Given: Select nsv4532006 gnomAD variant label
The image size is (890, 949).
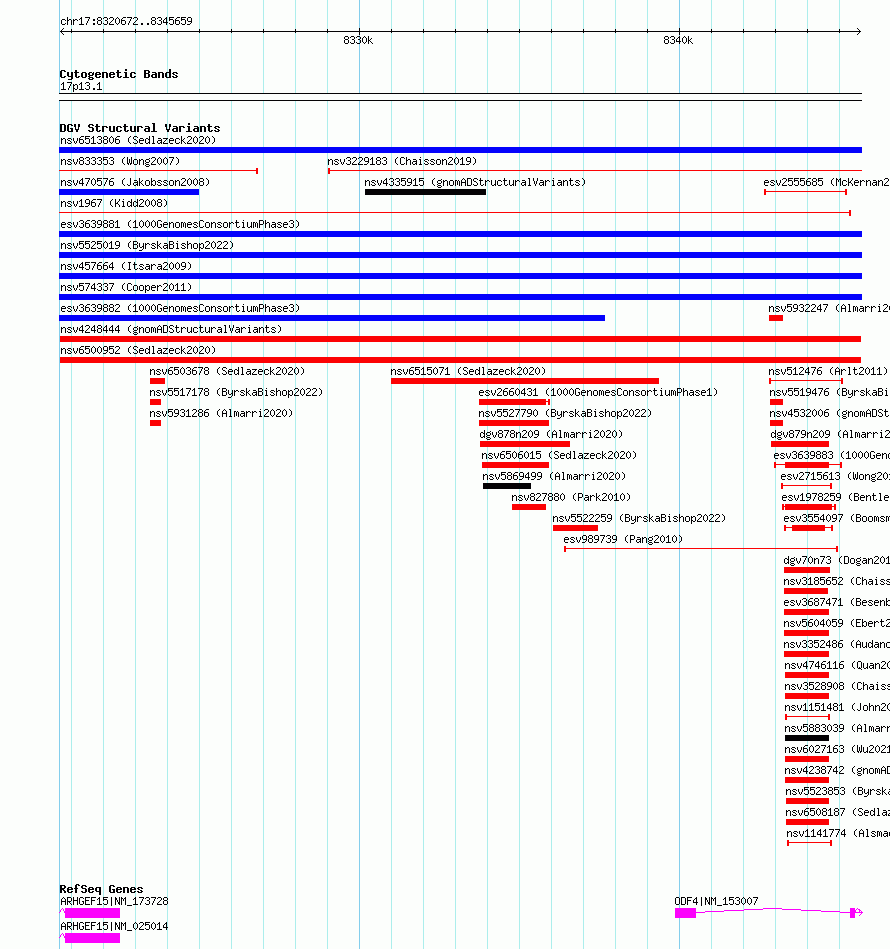Looking at the screenshot, I should [829, 413].
